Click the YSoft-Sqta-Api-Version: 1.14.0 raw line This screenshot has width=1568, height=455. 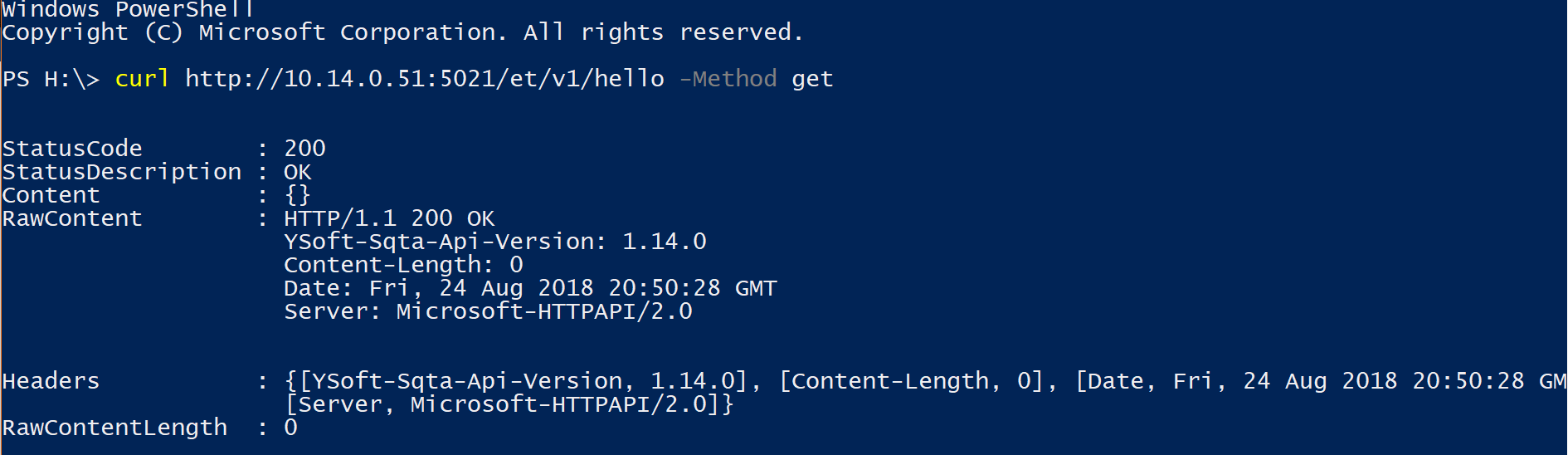pos(494,242)
